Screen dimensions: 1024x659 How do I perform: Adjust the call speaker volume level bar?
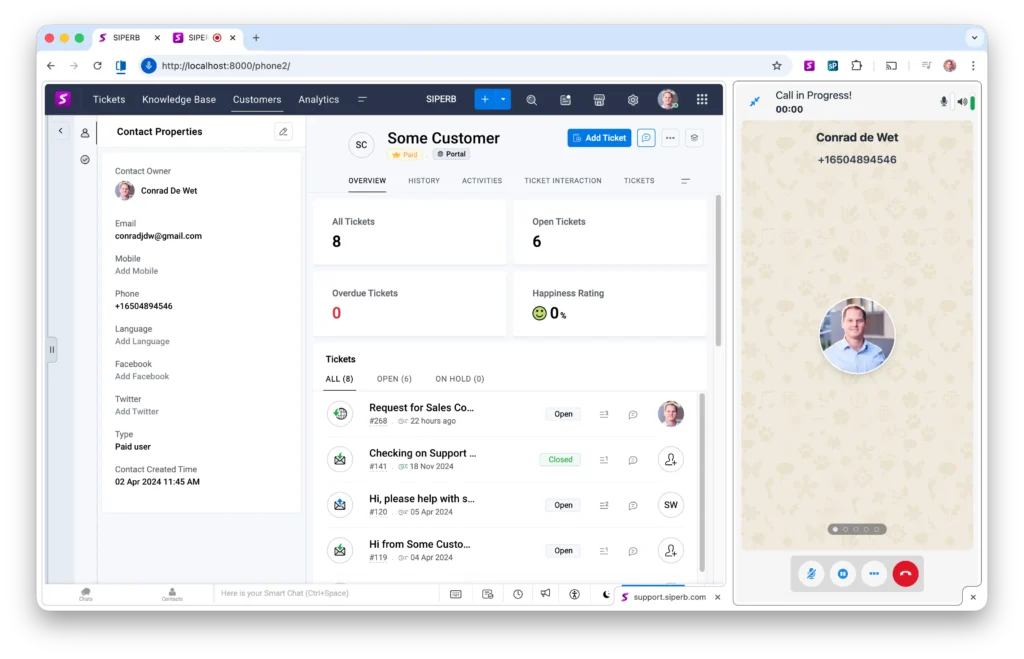pyautogui.click(x=972, y=102)
